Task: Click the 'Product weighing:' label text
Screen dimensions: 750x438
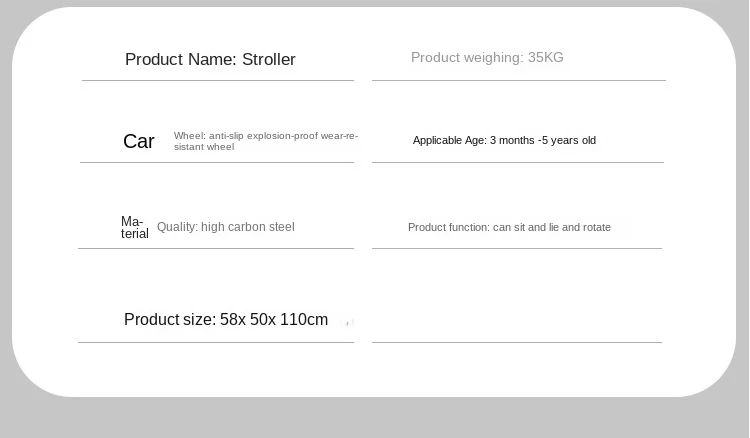Action: click(467, 57)
